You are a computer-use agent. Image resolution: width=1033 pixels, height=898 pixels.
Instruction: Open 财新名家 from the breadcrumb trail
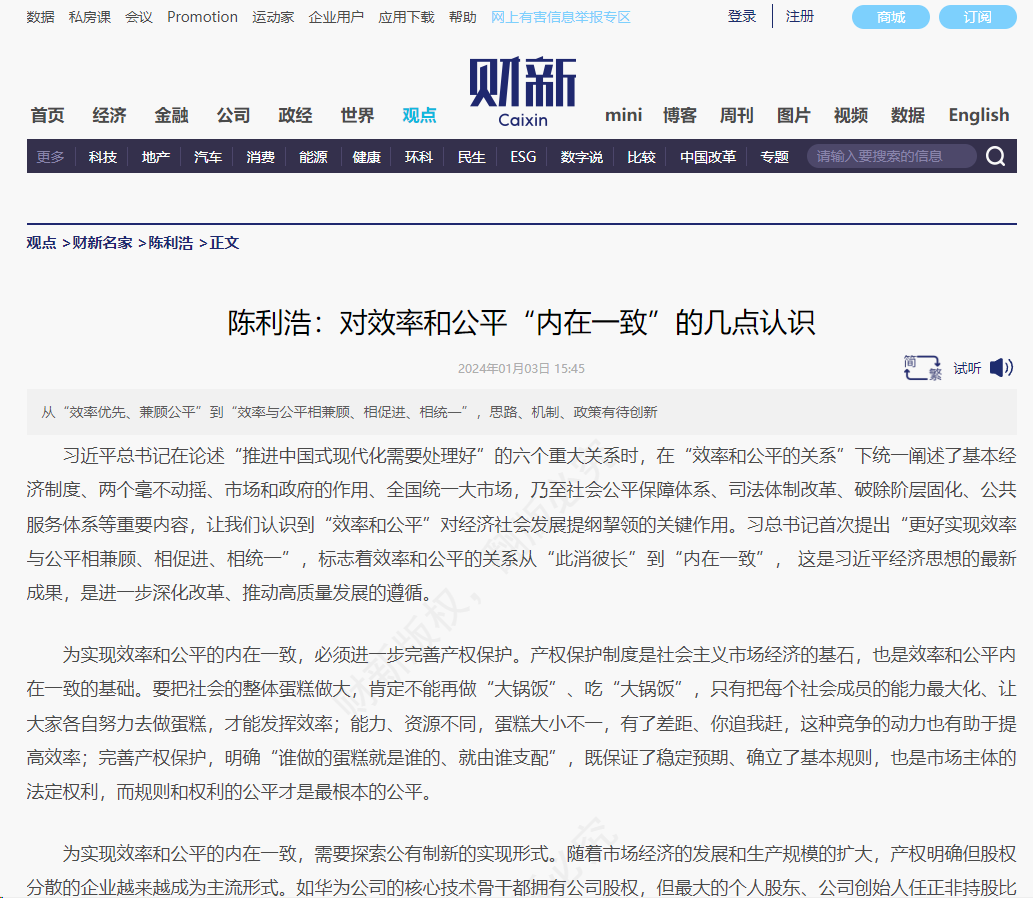pos(99,242)
